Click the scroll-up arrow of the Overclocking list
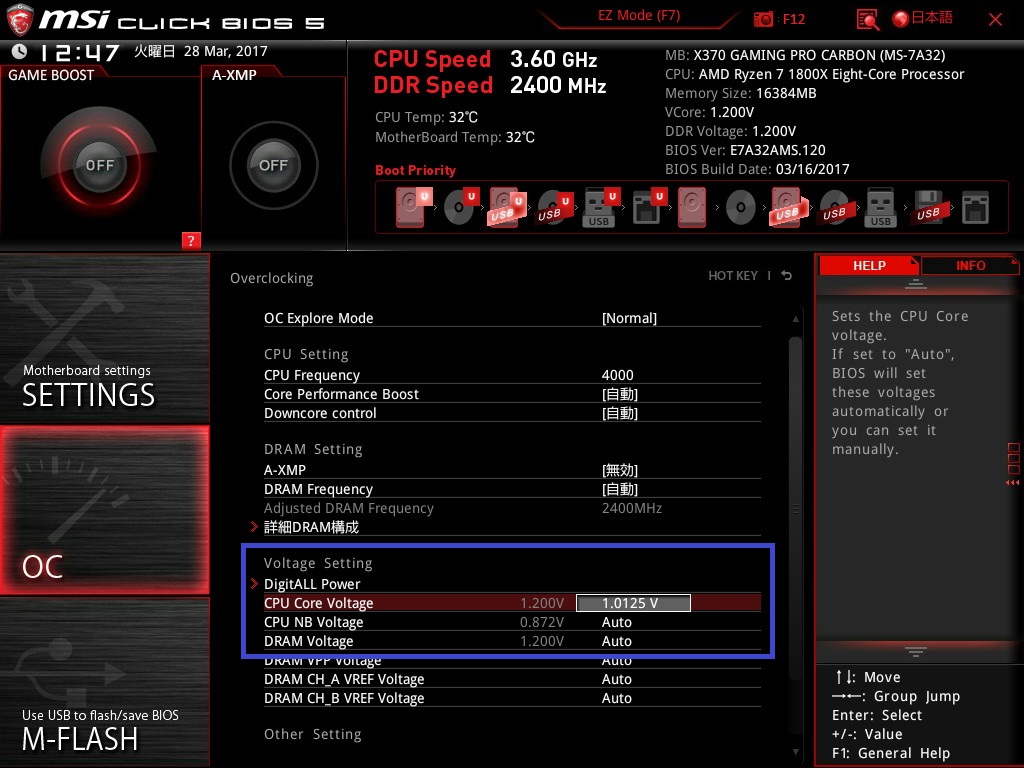This screenshot has width=1024, height=768. pyautogui.click(x=795, y=319)
